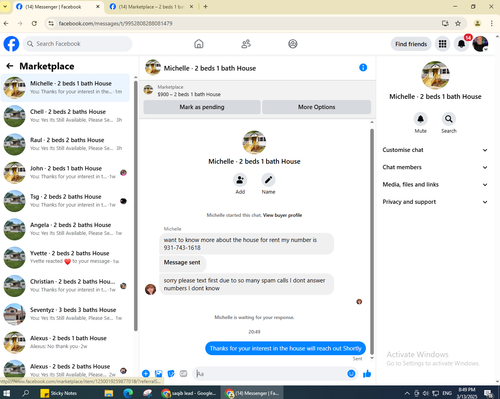Edit the chat name pencil icon

268,180
